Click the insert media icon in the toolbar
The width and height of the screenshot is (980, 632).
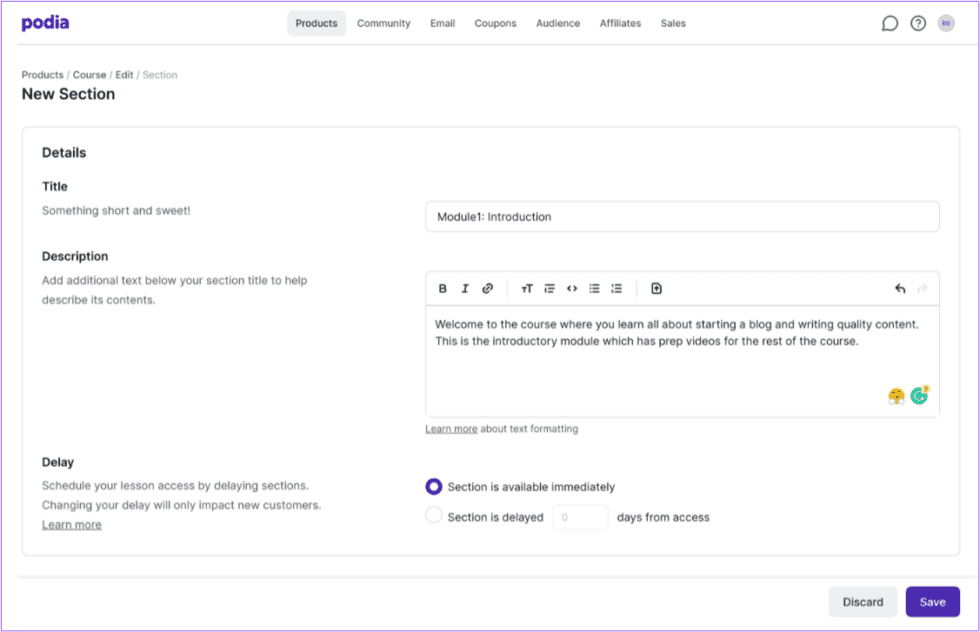point(656,288)
